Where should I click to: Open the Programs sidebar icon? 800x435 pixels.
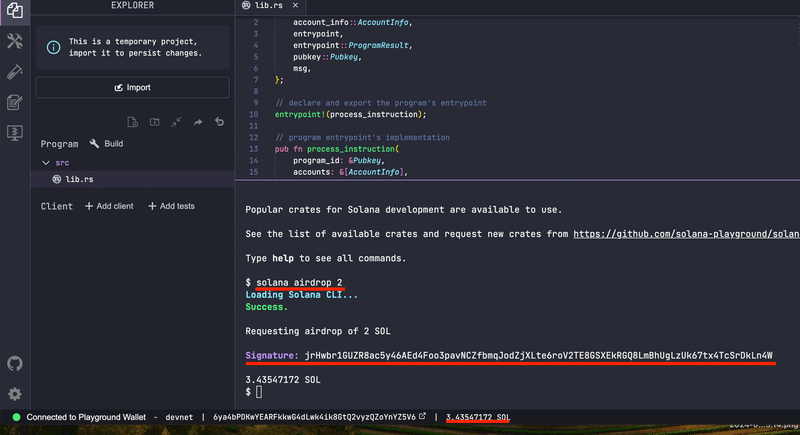coord(15,133)
